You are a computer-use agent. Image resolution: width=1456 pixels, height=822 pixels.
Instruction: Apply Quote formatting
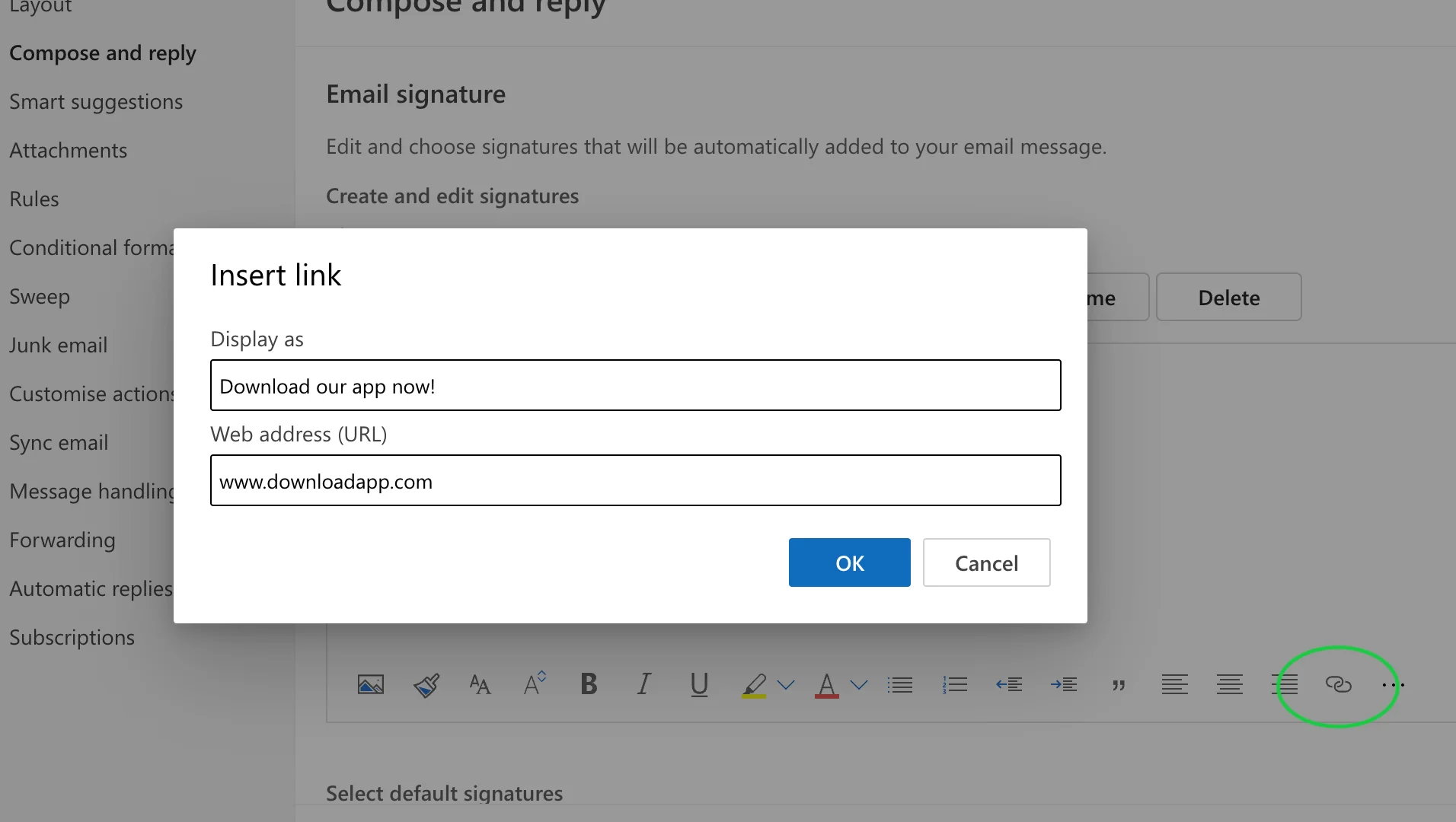click(x=1119, y=686)
